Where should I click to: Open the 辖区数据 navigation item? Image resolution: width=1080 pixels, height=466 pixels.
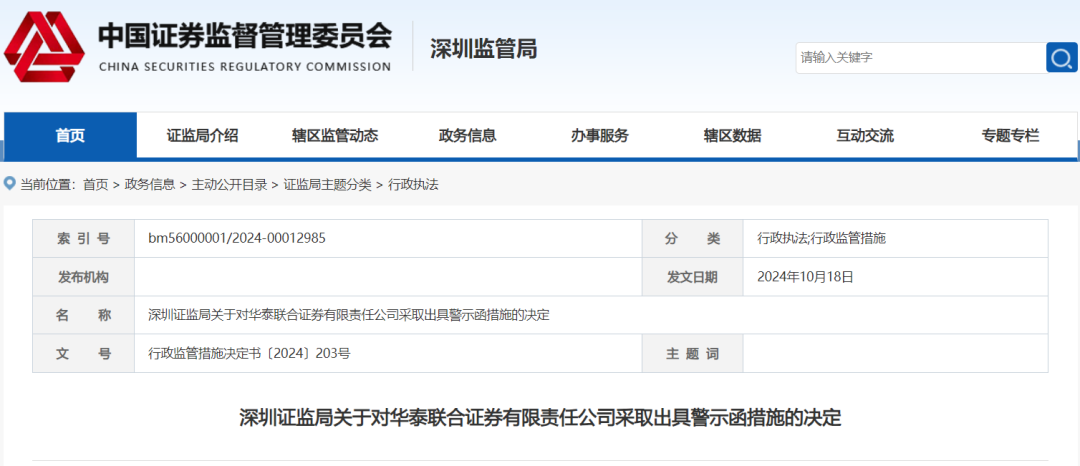pyautogui.click(x=732, y=136)
